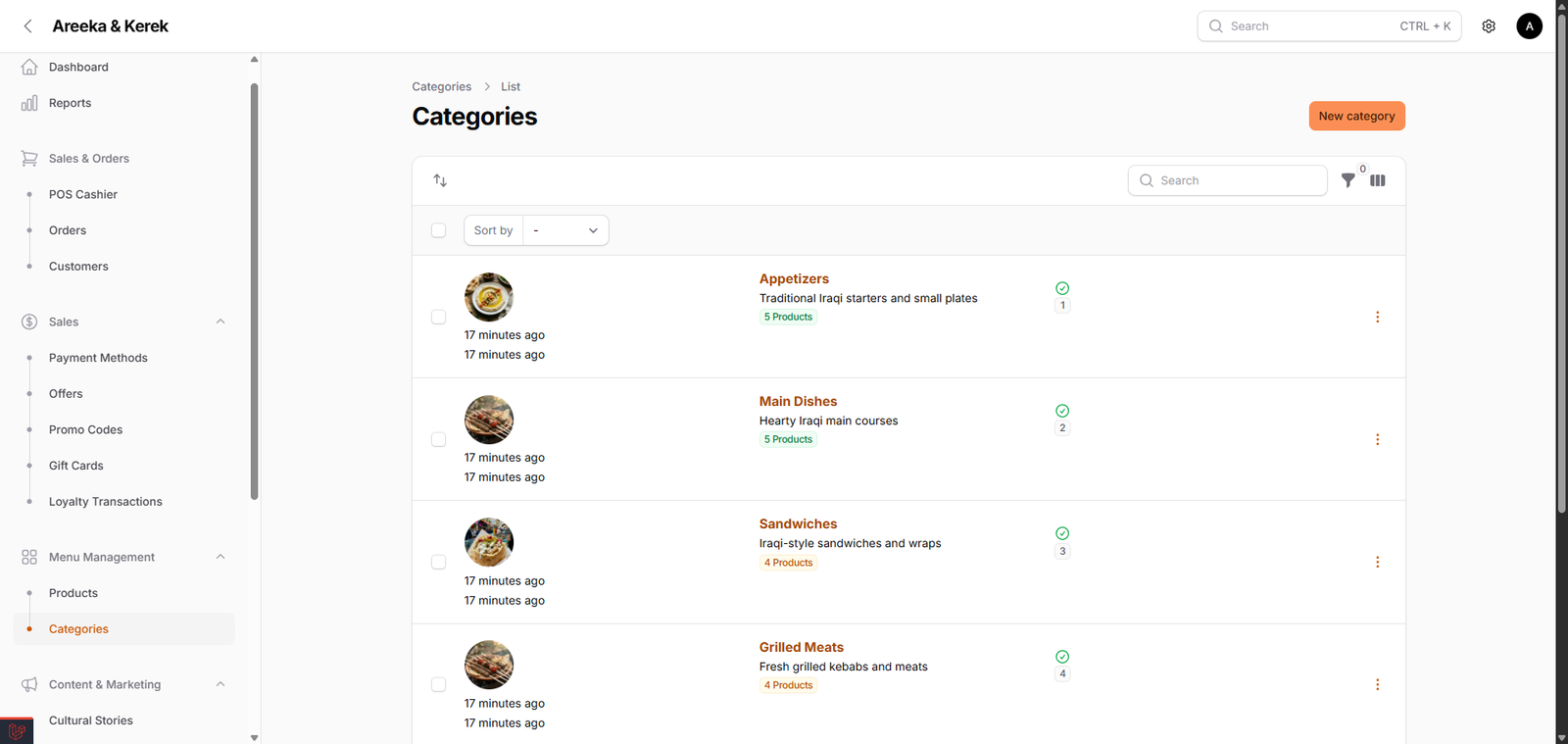Click the Appetizers dish thumbnail
The width and height of the screenshot is (1568, 744).
(x=489, y=297)
